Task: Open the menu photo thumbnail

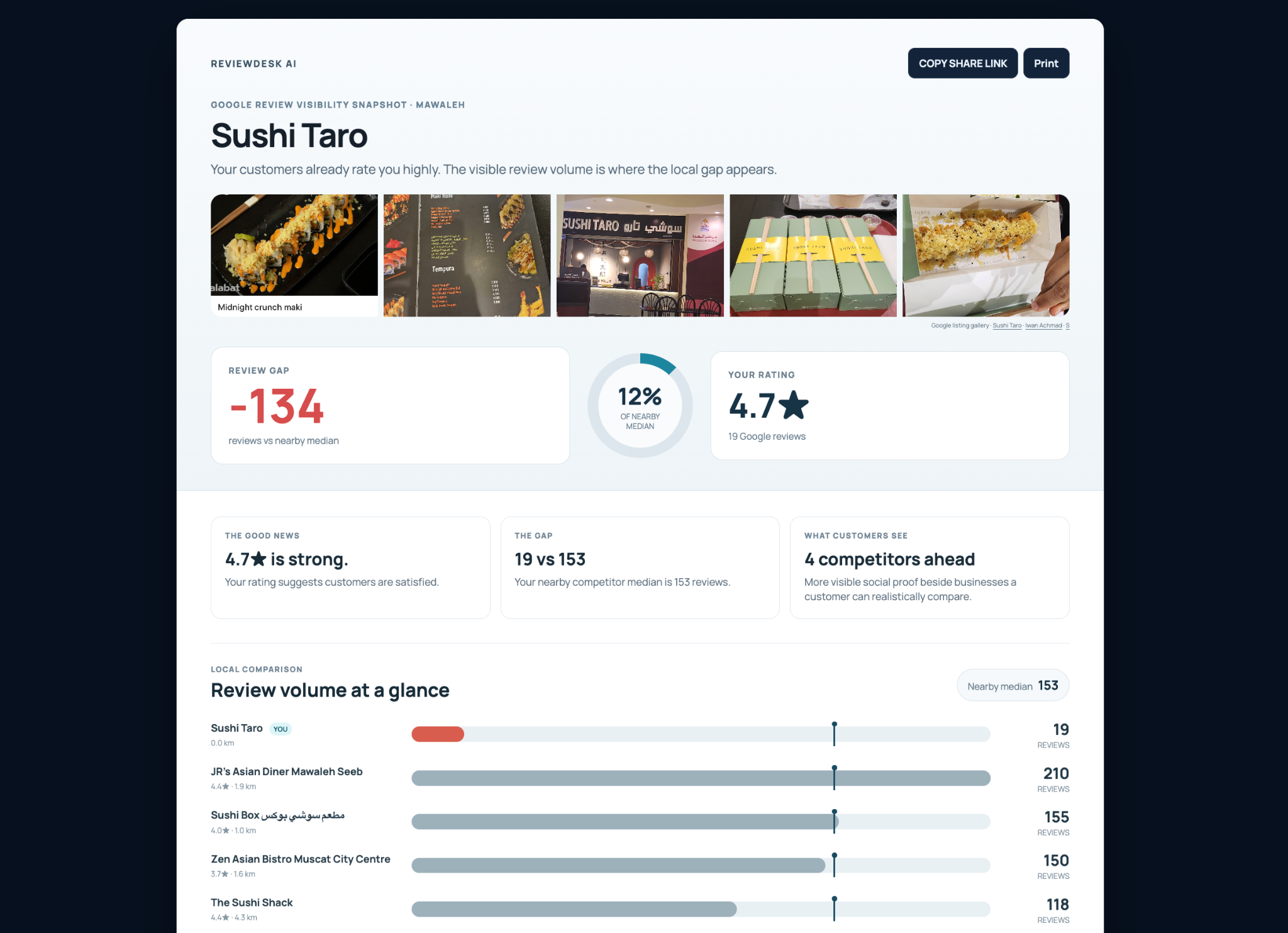Action: (x=467, y=255)
